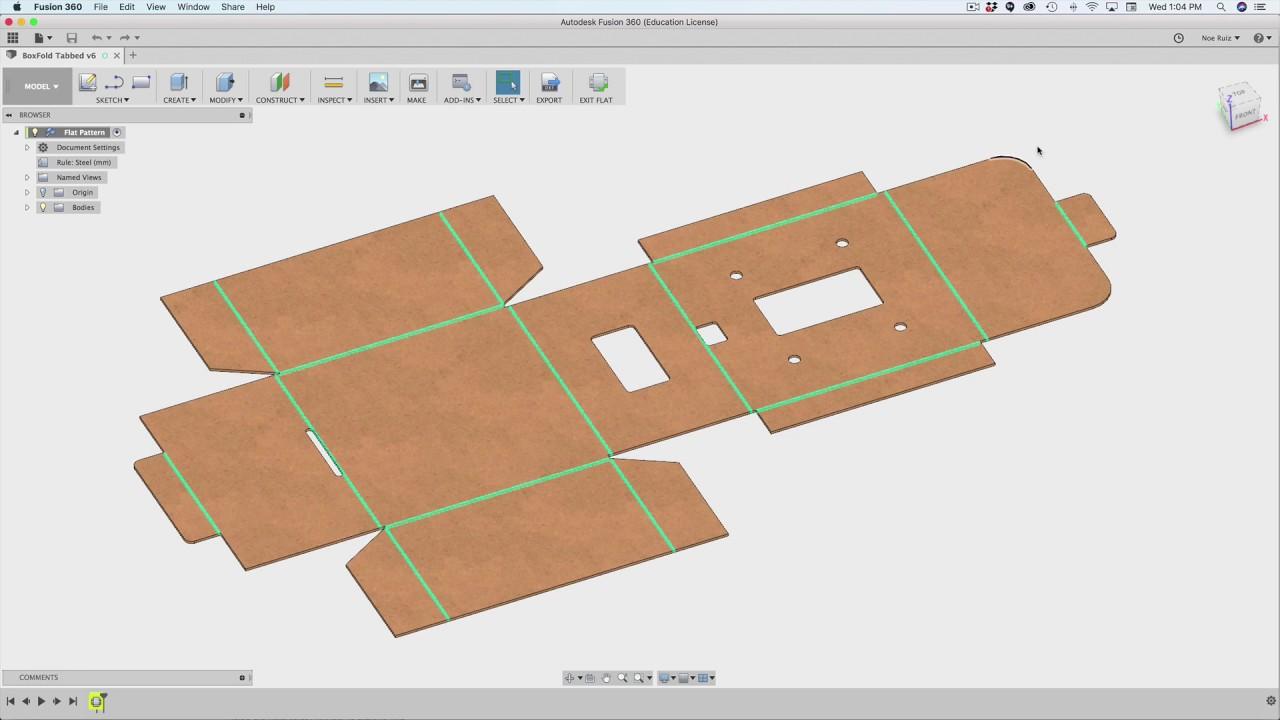
Task: Click the Construct plane icon
Action: [x=280, y=82]
